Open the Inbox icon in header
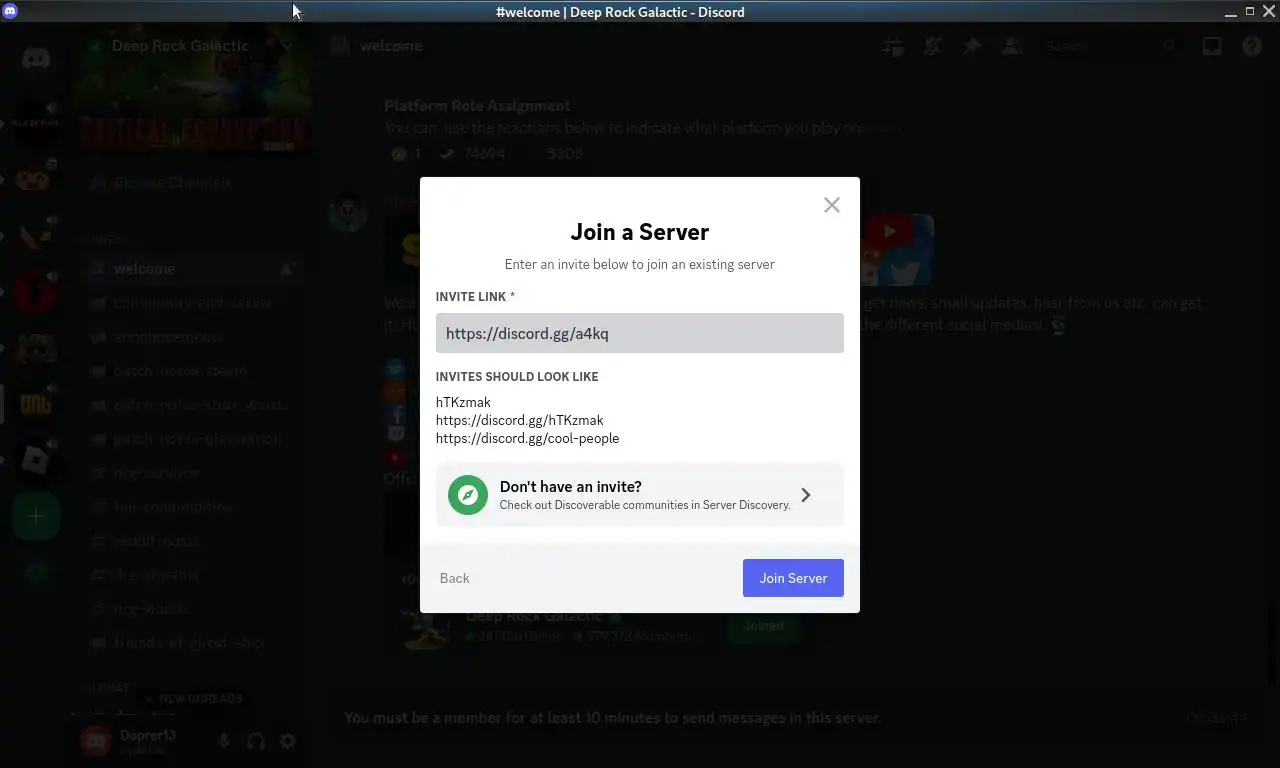Image resolution: width=1280 pixels, height=768 pixels. tap(1212, 46)
